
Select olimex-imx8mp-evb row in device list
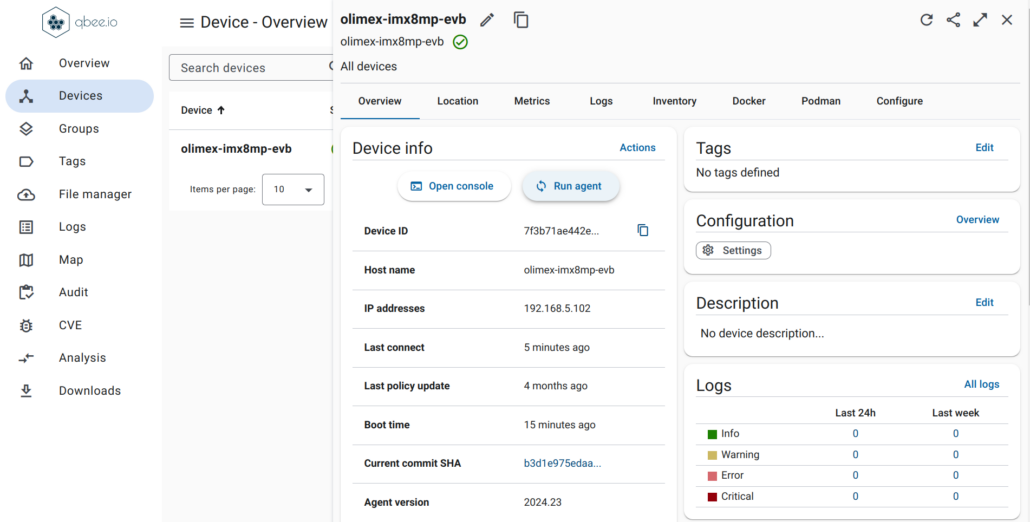point(251,149)
